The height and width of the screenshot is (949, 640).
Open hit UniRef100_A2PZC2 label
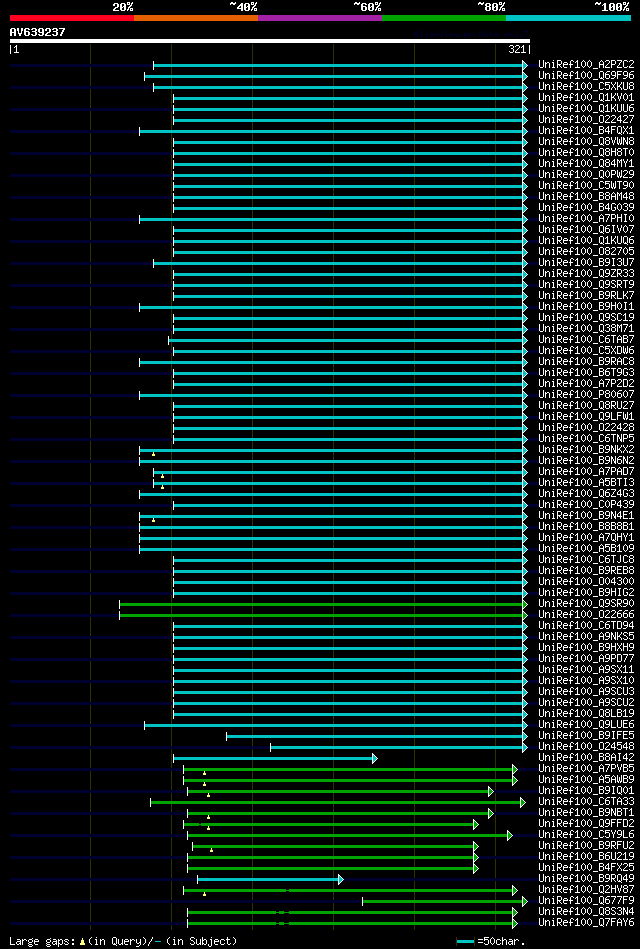click(x=586, y=65)
